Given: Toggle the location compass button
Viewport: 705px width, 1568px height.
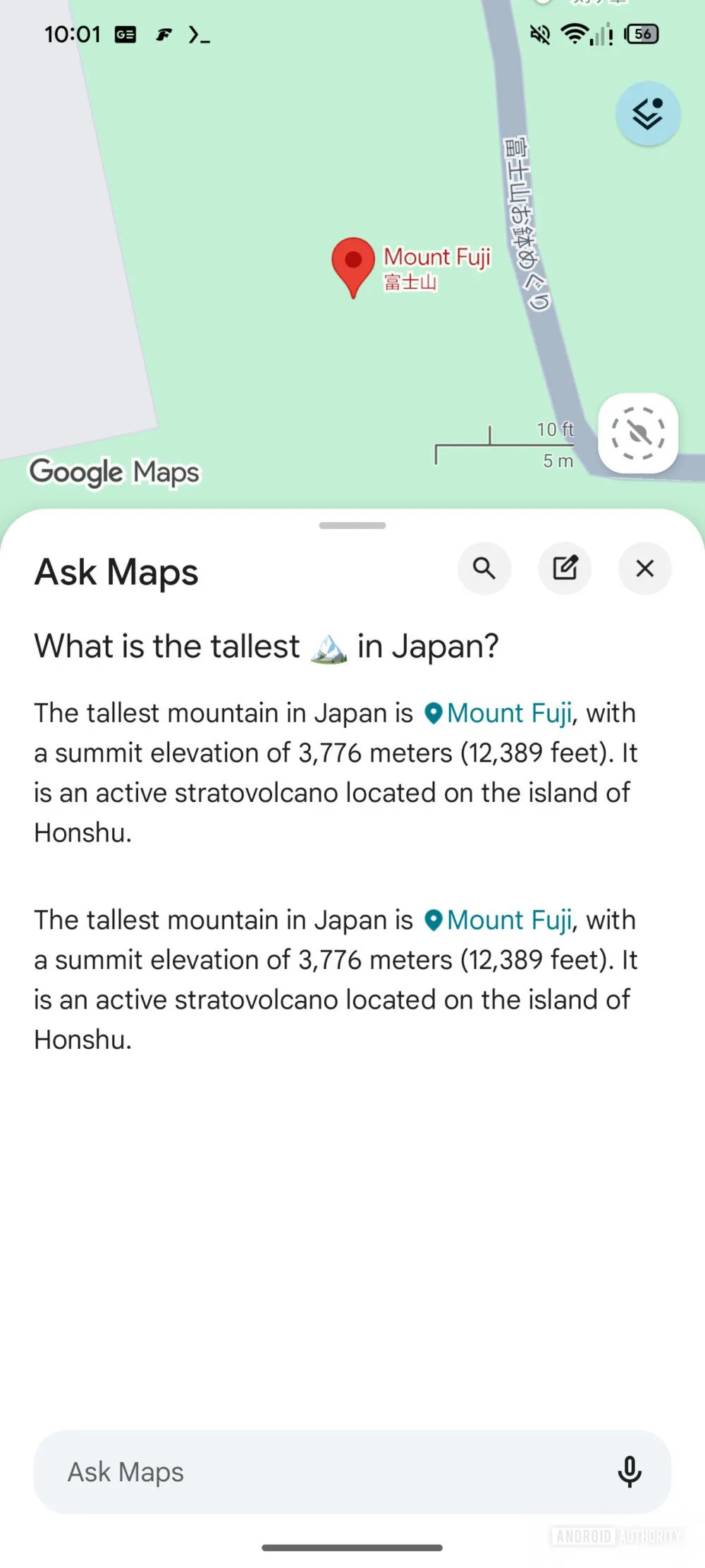Looking at the screenshot, I should point(638,433).
